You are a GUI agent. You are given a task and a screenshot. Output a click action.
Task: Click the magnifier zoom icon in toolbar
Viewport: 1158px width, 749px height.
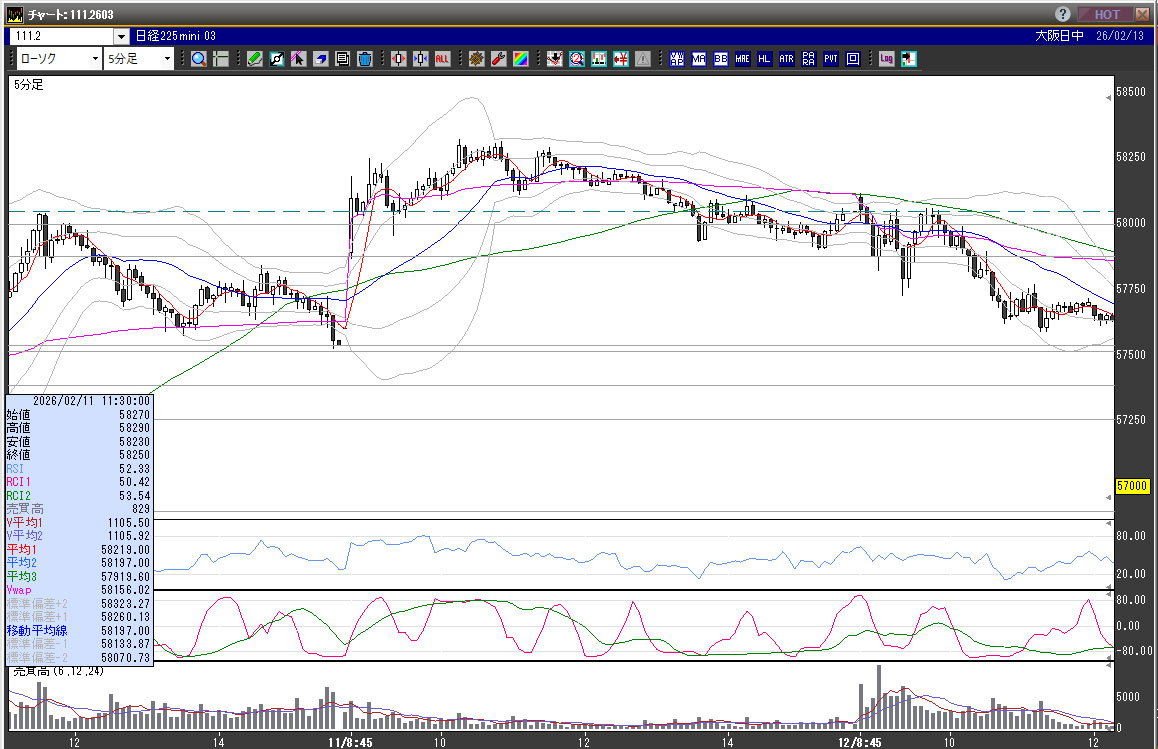[198, 59]
